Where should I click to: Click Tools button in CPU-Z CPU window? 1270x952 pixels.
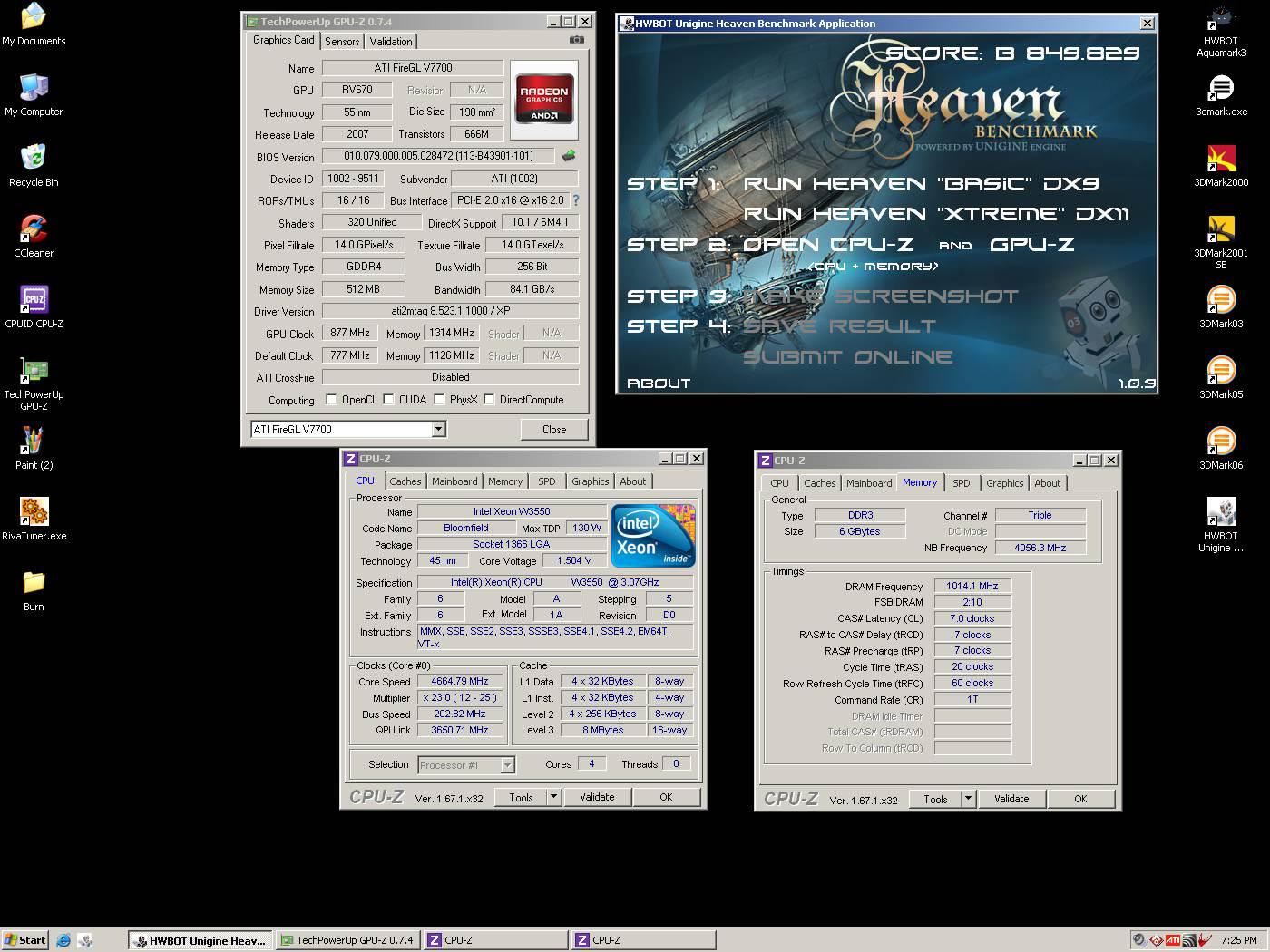[x=522, y=797]
